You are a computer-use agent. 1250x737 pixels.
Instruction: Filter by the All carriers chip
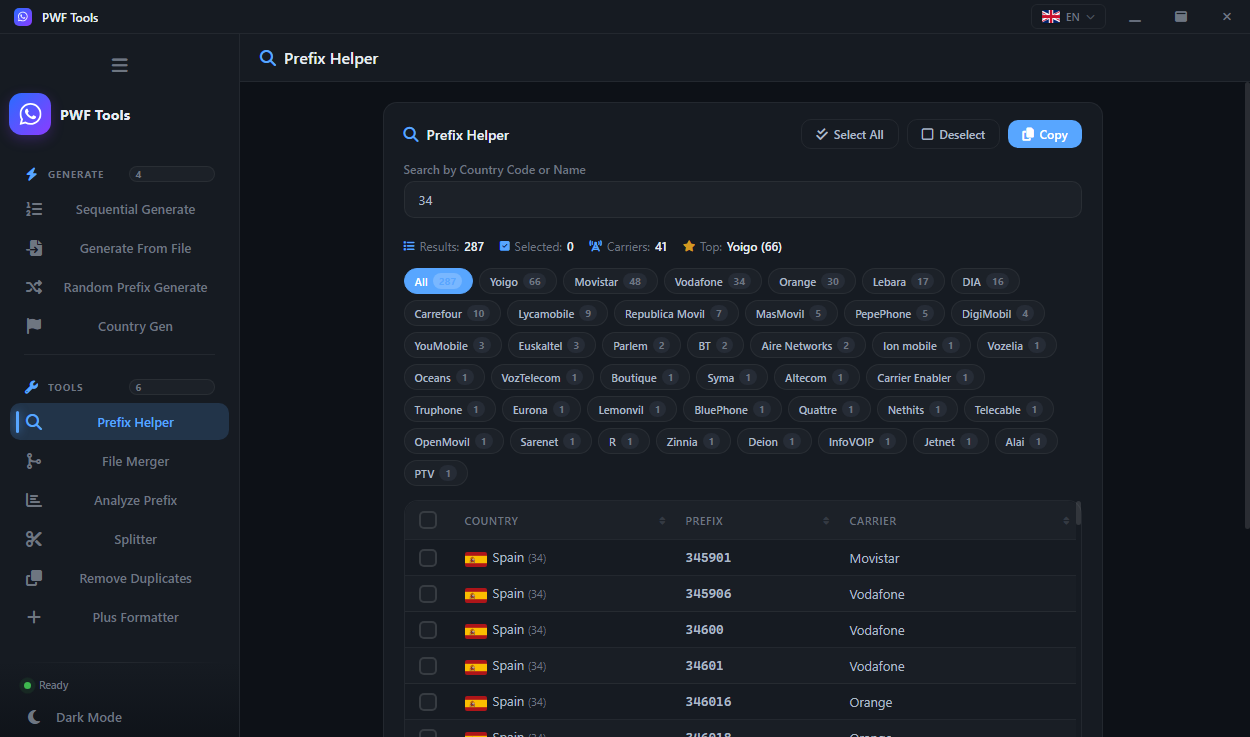[x=438, y=281]
